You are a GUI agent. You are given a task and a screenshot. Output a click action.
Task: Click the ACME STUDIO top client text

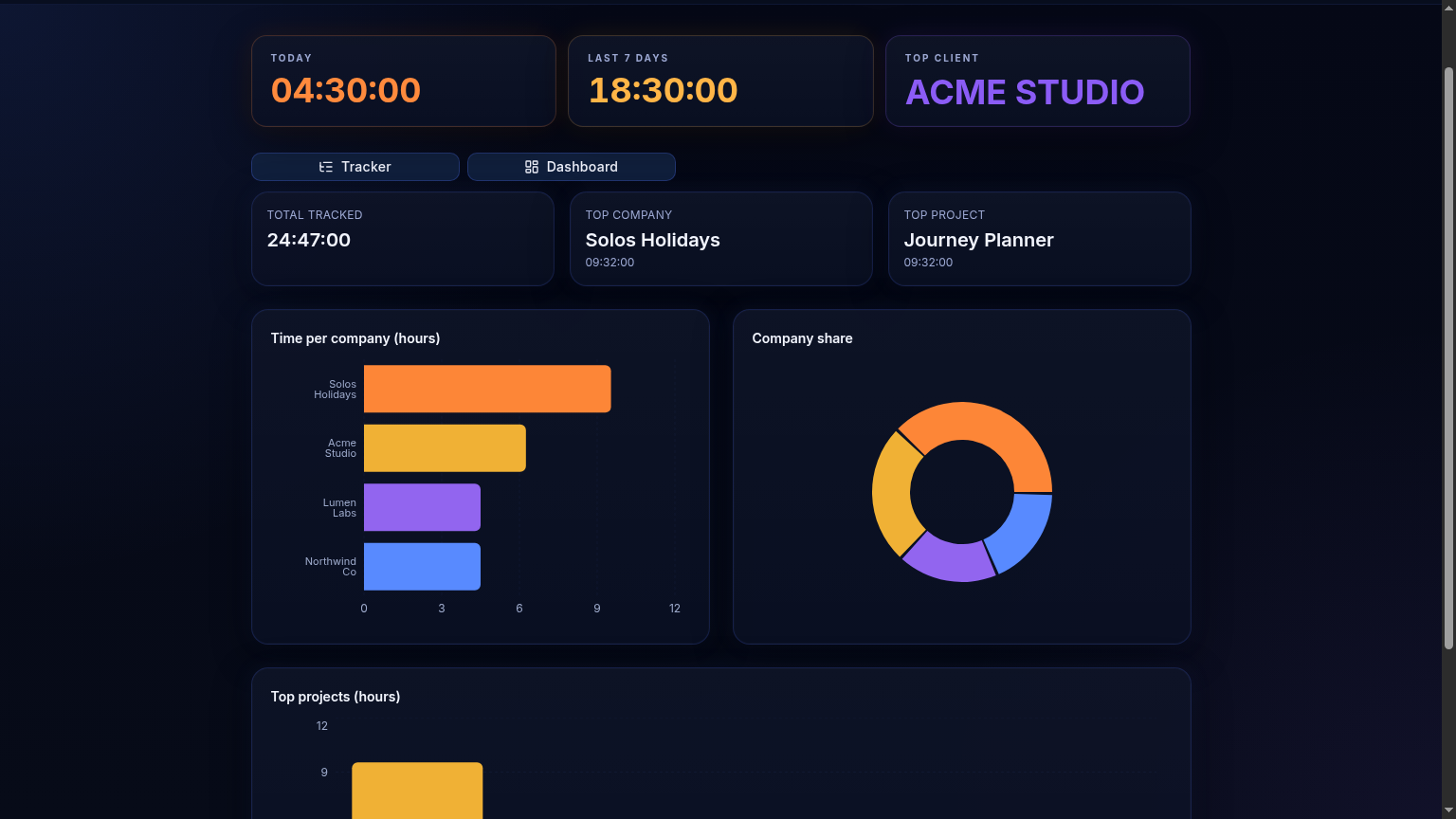click(1025, 92)
